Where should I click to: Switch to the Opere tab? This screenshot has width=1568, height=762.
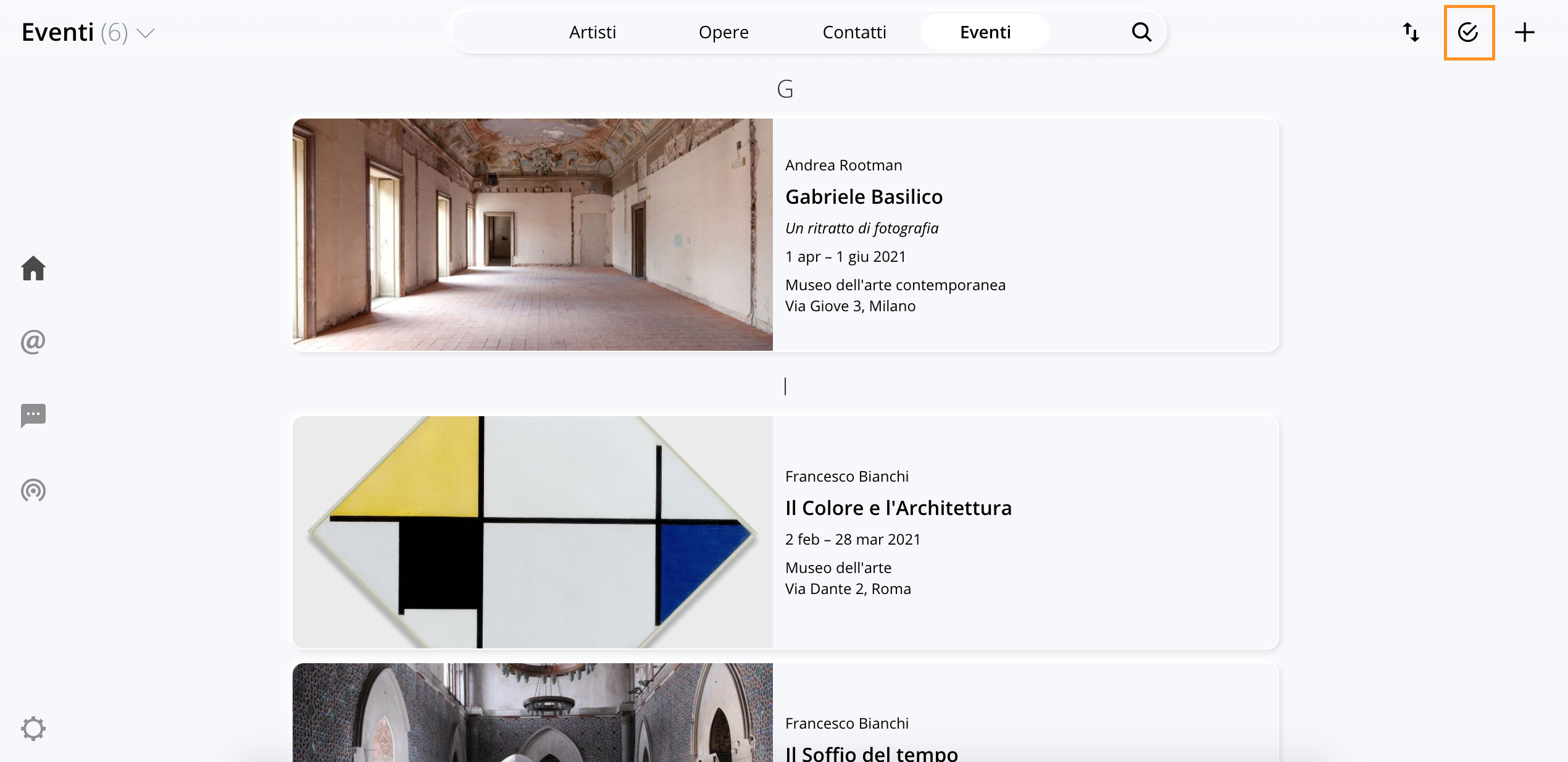[x=724, y=32]
